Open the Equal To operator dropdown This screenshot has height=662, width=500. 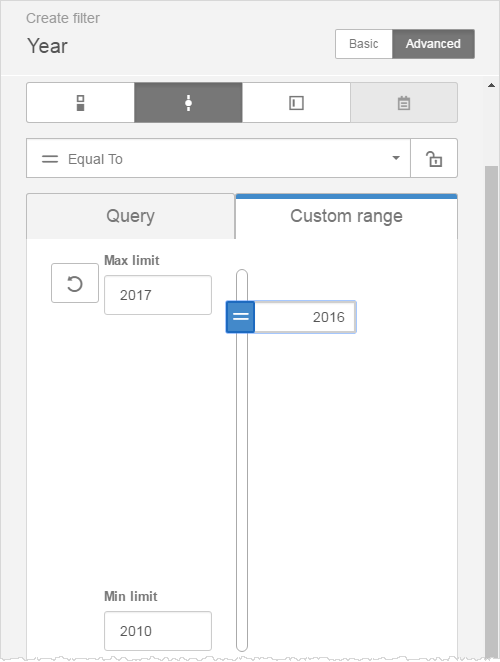coord(218,158)
